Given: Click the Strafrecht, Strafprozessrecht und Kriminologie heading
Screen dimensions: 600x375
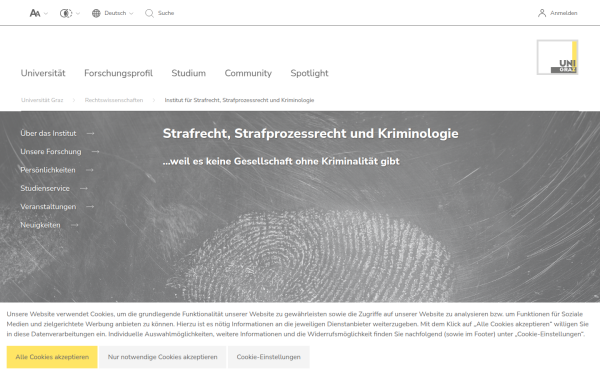Looking at the screenshot, I should 310,134.
